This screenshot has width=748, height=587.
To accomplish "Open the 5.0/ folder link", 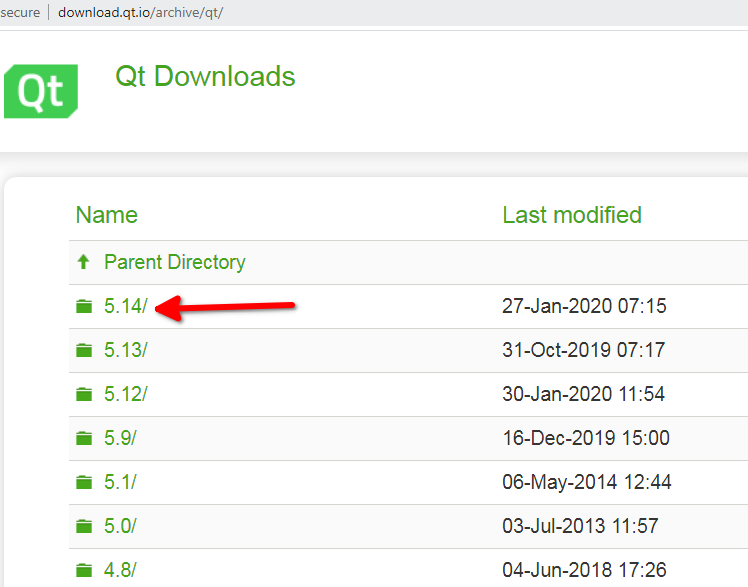I will pyautogui.click(x=120, y=526).
